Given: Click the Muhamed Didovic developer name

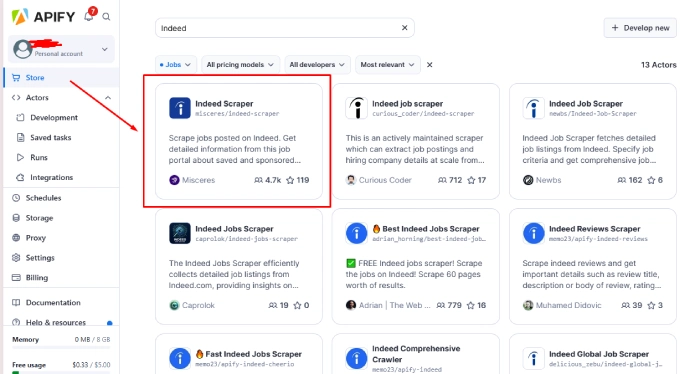Looking at the screenshot, I should click(568, 305).
